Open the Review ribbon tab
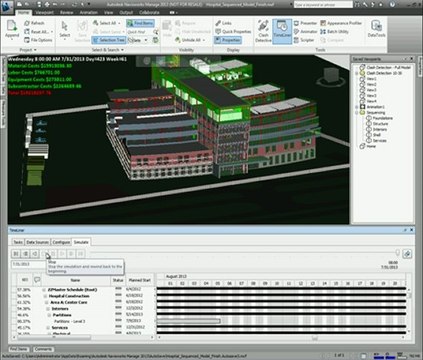The width and height of the screenshot is (423, 360). click(67, 12)
